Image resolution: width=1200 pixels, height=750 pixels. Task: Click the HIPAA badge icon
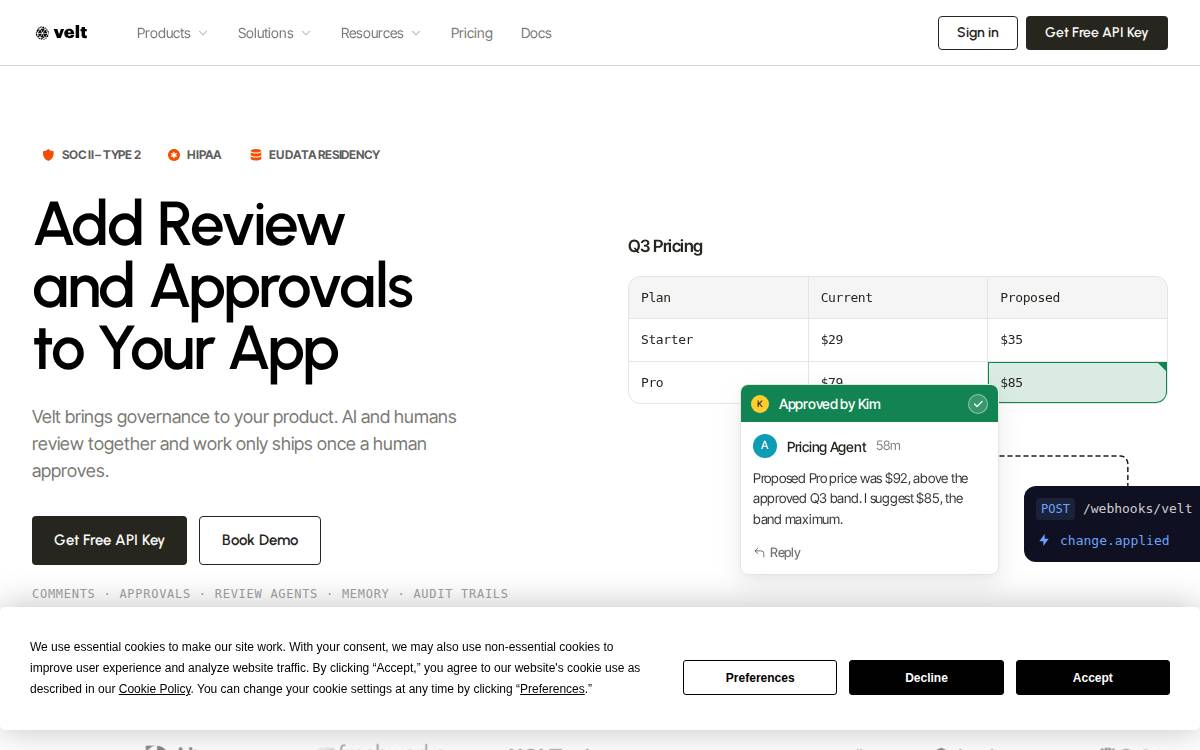pyautogui.click(x=174, y=155)
